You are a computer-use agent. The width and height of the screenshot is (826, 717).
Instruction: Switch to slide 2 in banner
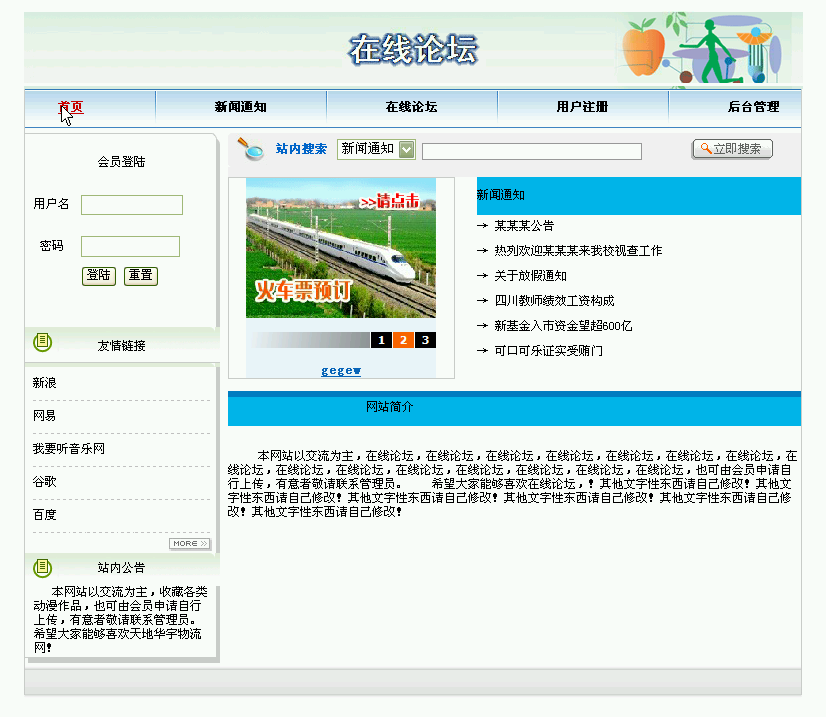point(403,340)
